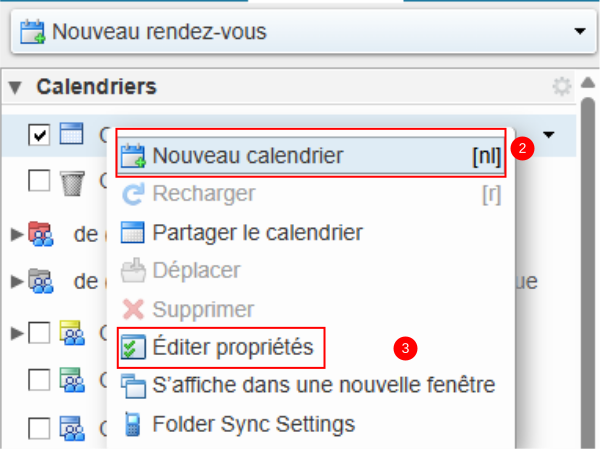Click the calendar list vertical scrollbar
The image size is (600, 449).
click(x=587, y=250)
